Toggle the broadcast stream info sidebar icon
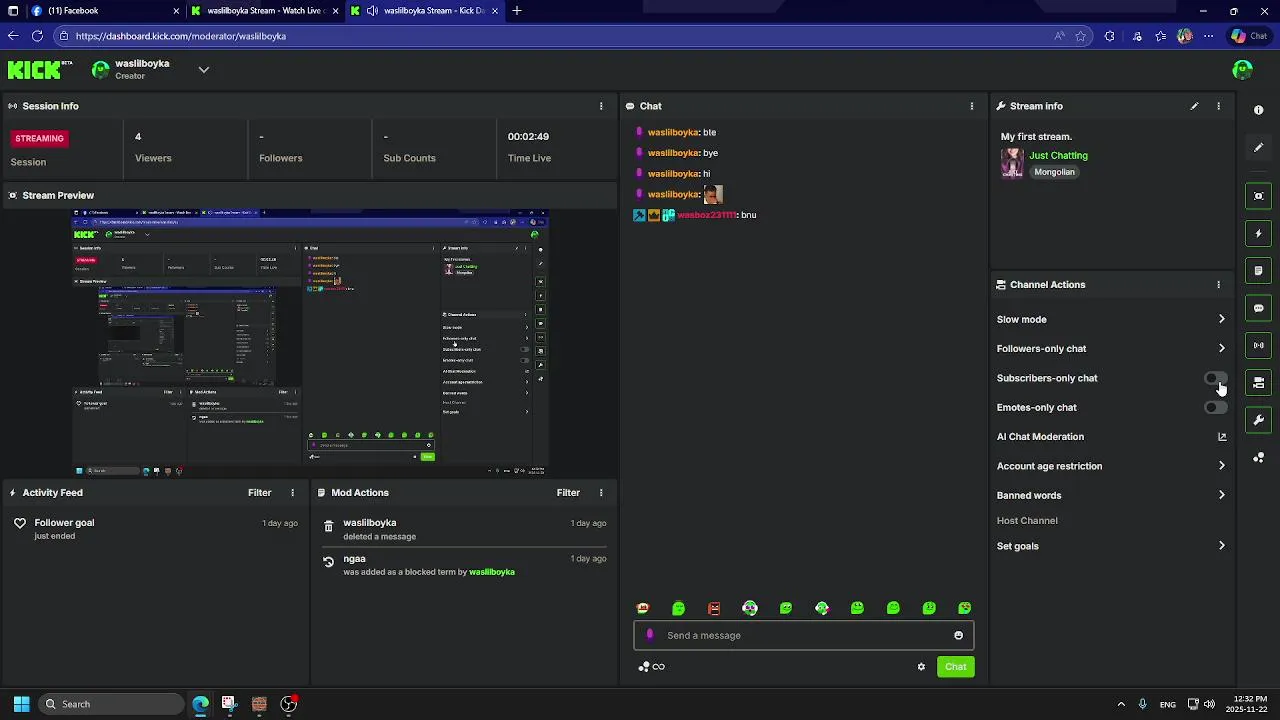Screen dimensions: 1280x720 pyautogui.click(x=1259, y=346)
